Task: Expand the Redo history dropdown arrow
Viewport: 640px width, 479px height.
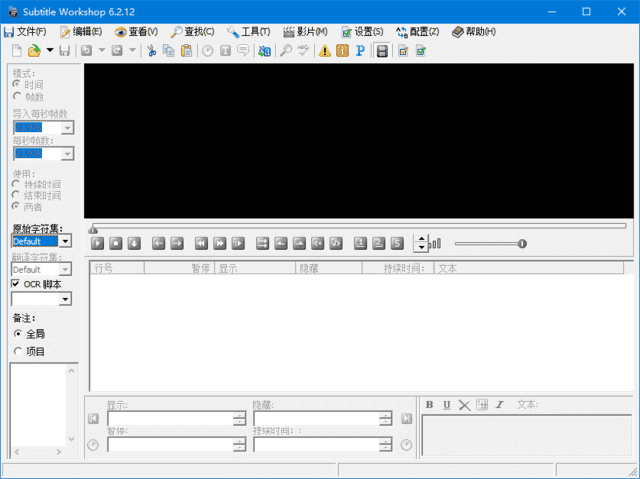Action: [x=132, y=51]
